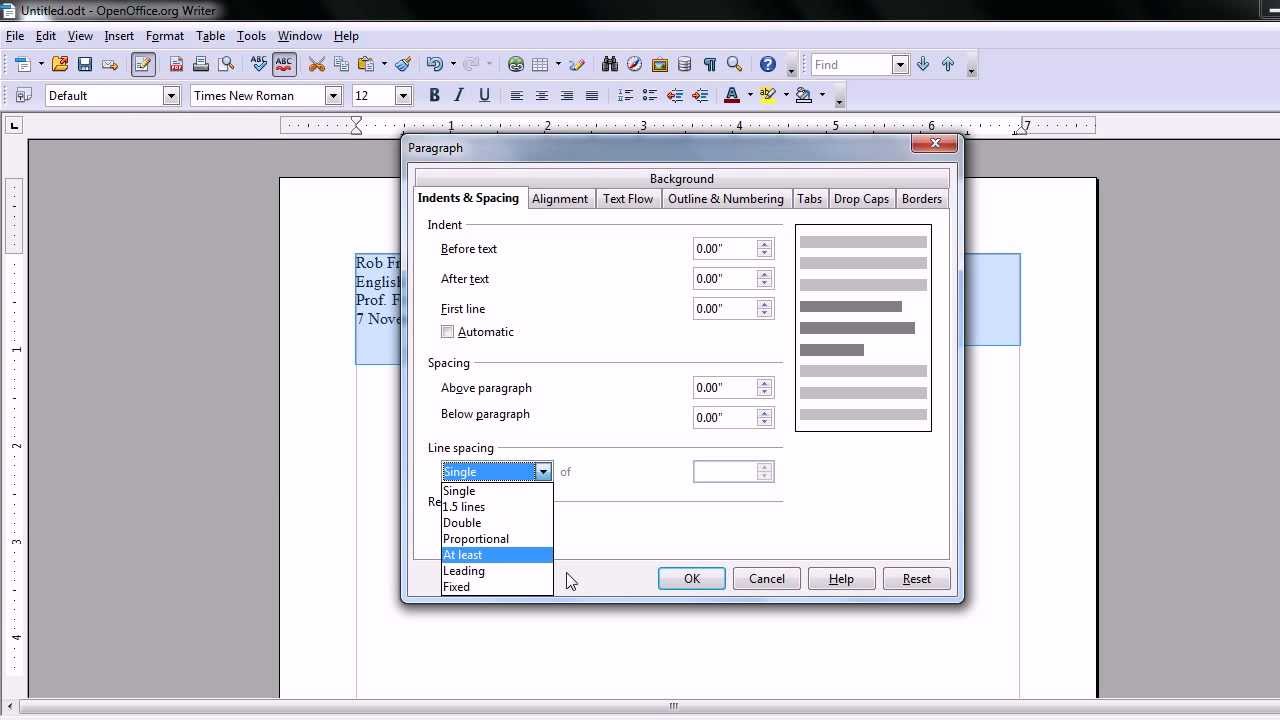Click the Cancel button
The width and height of the screenshot is (1280, 720).
[x=766, y=579]
